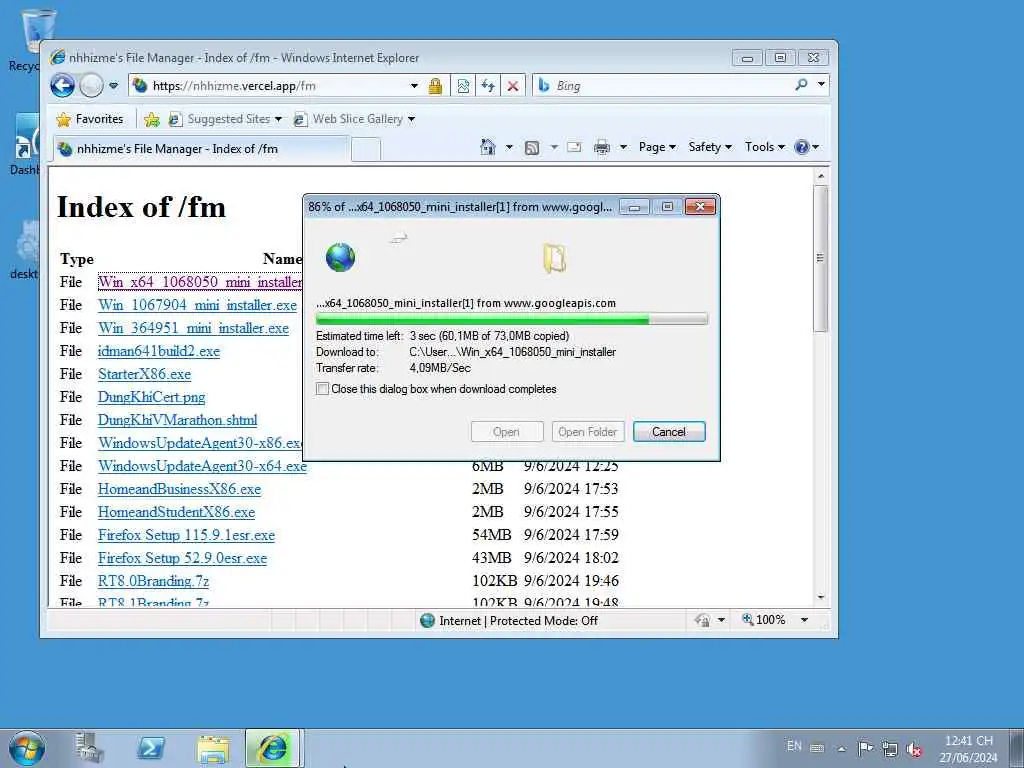Image resolution: width=1024 pixels, height=768 pixels.
Task: Open Win_1067904_mini_installer.exe link
Action: tap(197, 305)
